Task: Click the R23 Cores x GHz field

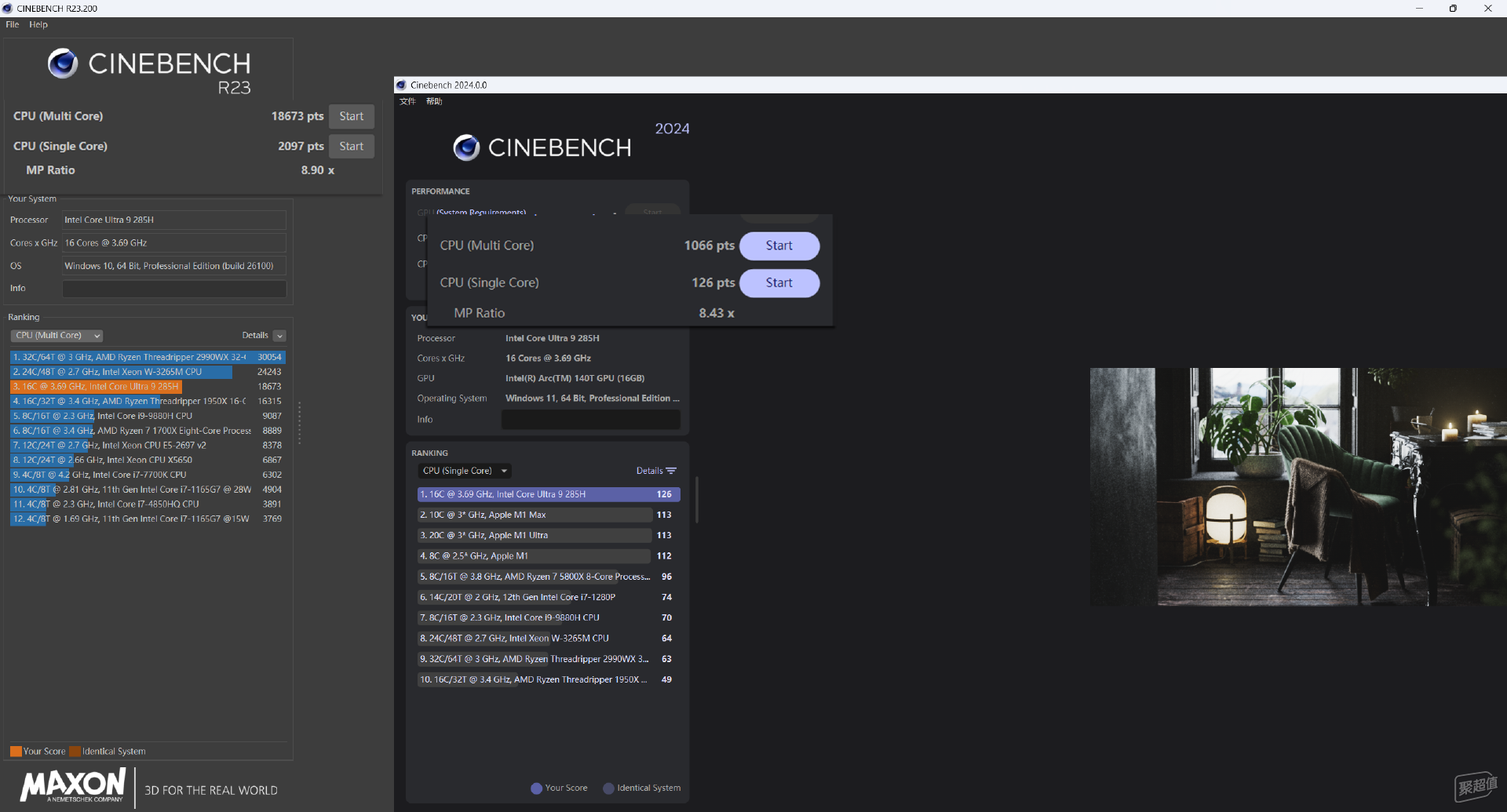Action: 174,243
